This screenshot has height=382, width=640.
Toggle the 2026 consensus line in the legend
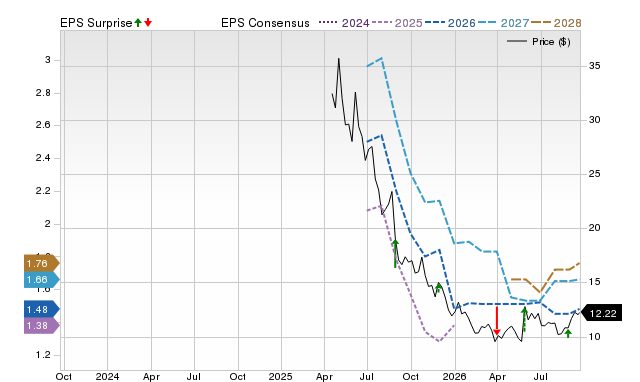(x=450, y=23)
